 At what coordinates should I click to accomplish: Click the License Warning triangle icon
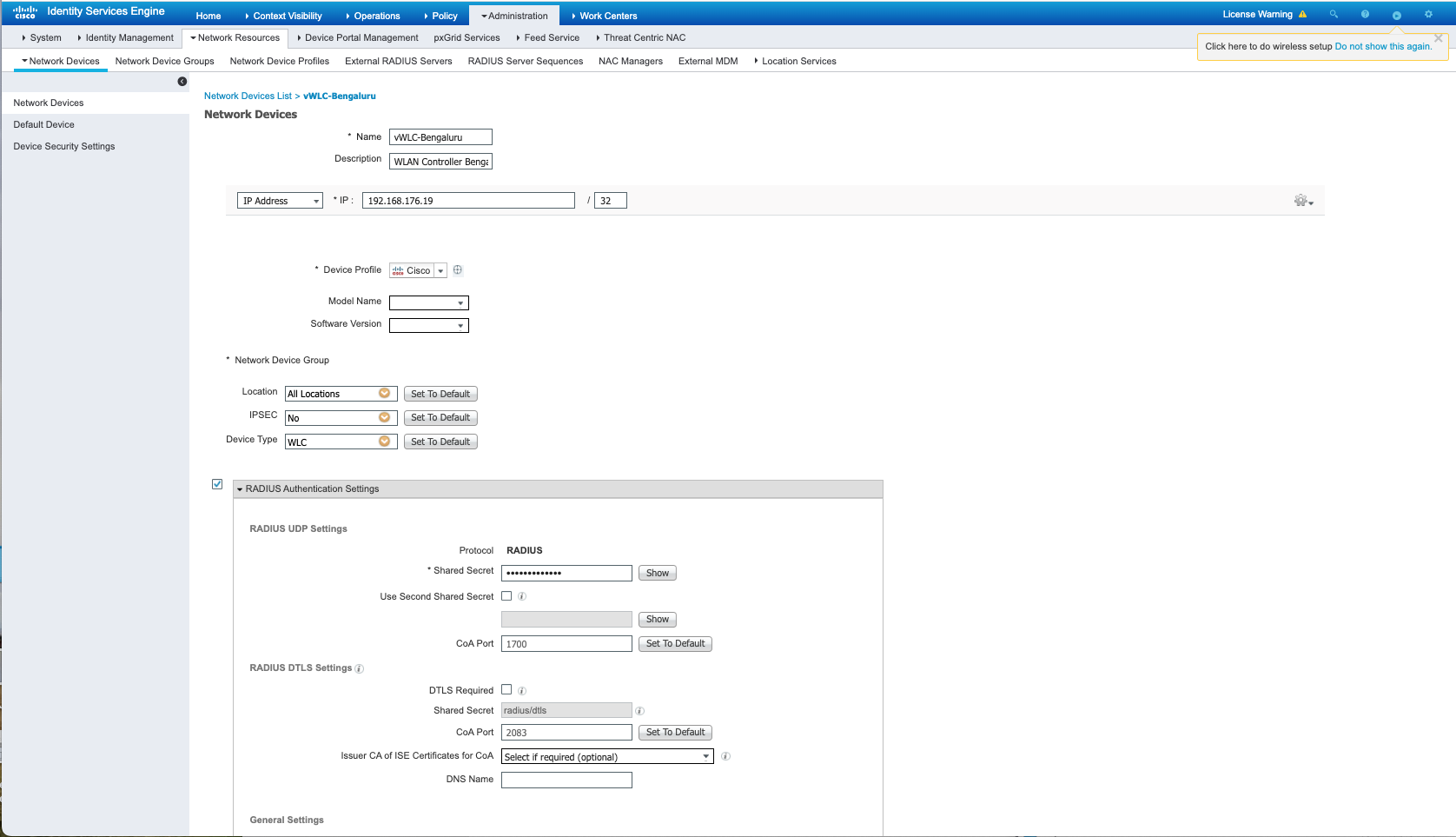(1302, 14)
